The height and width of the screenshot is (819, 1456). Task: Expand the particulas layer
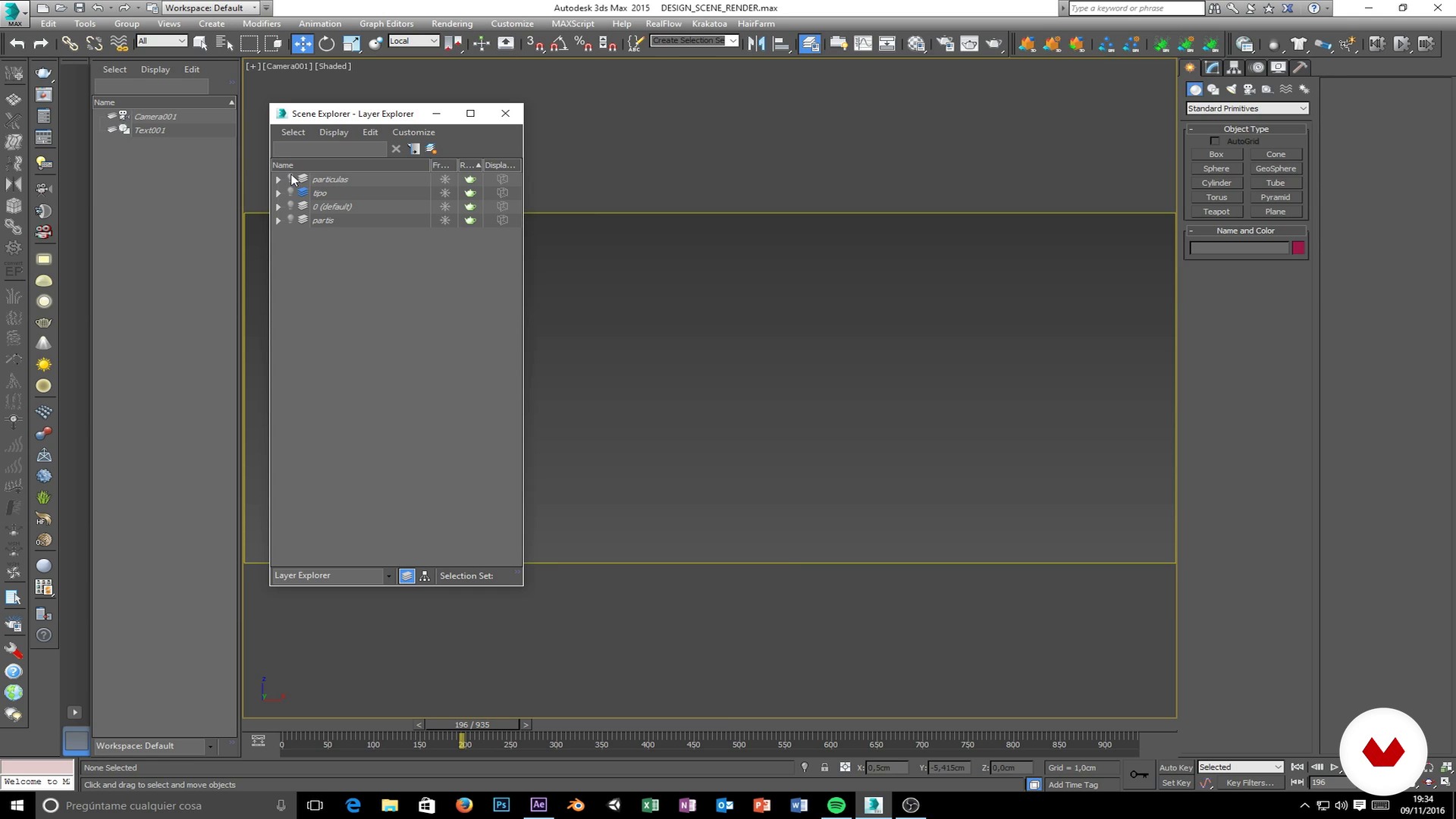click(278, 180)
